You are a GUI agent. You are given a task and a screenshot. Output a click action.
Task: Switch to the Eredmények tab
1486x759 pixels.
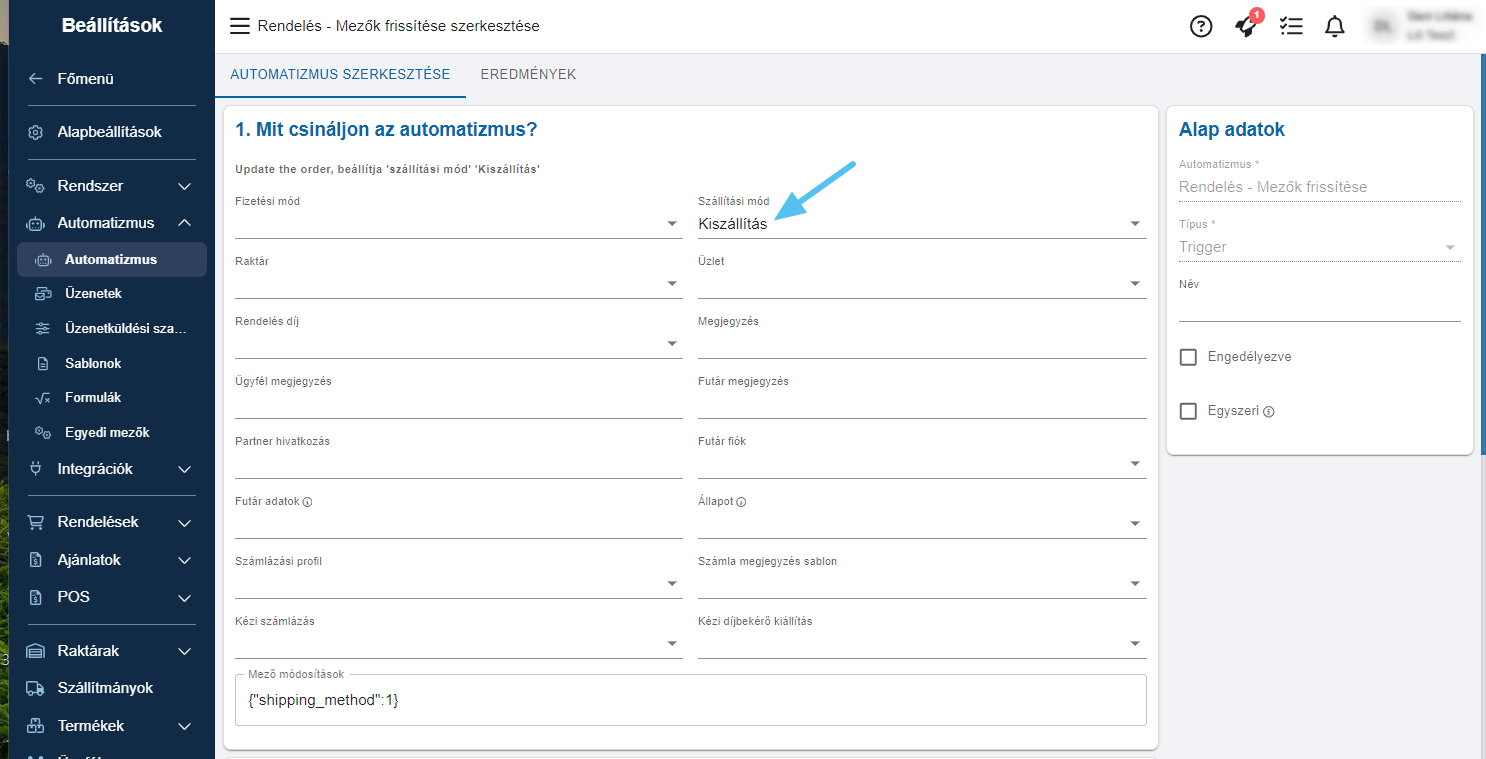coord(528,75)
